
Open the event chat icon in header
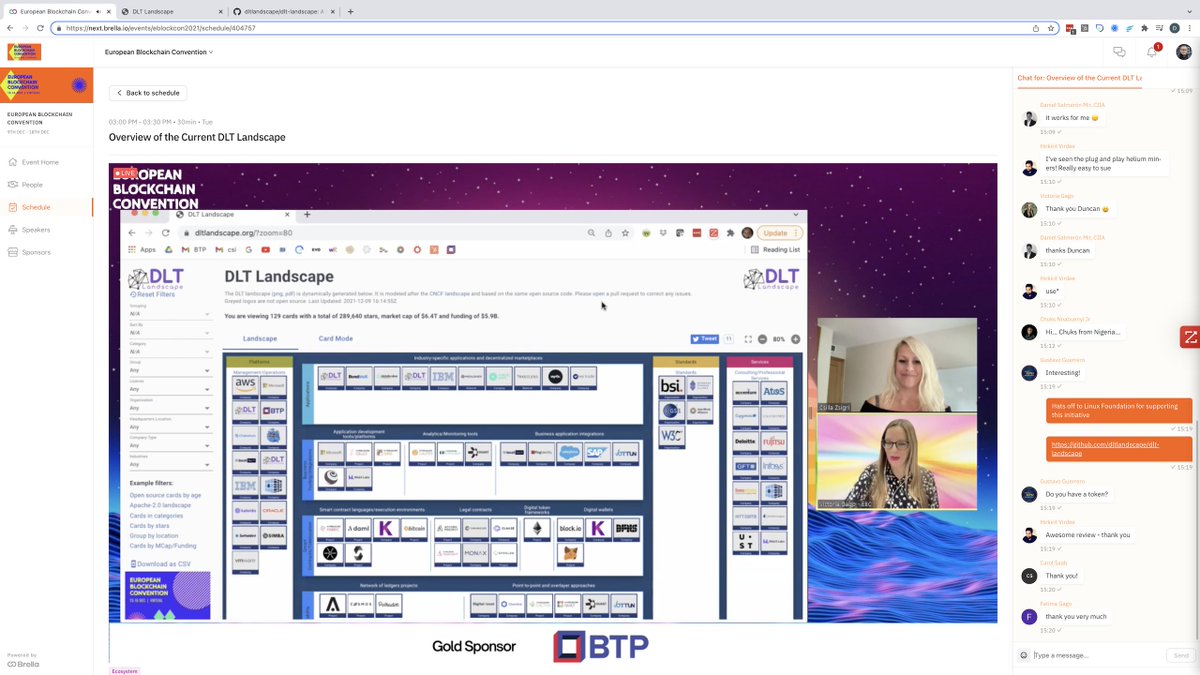1119,51
